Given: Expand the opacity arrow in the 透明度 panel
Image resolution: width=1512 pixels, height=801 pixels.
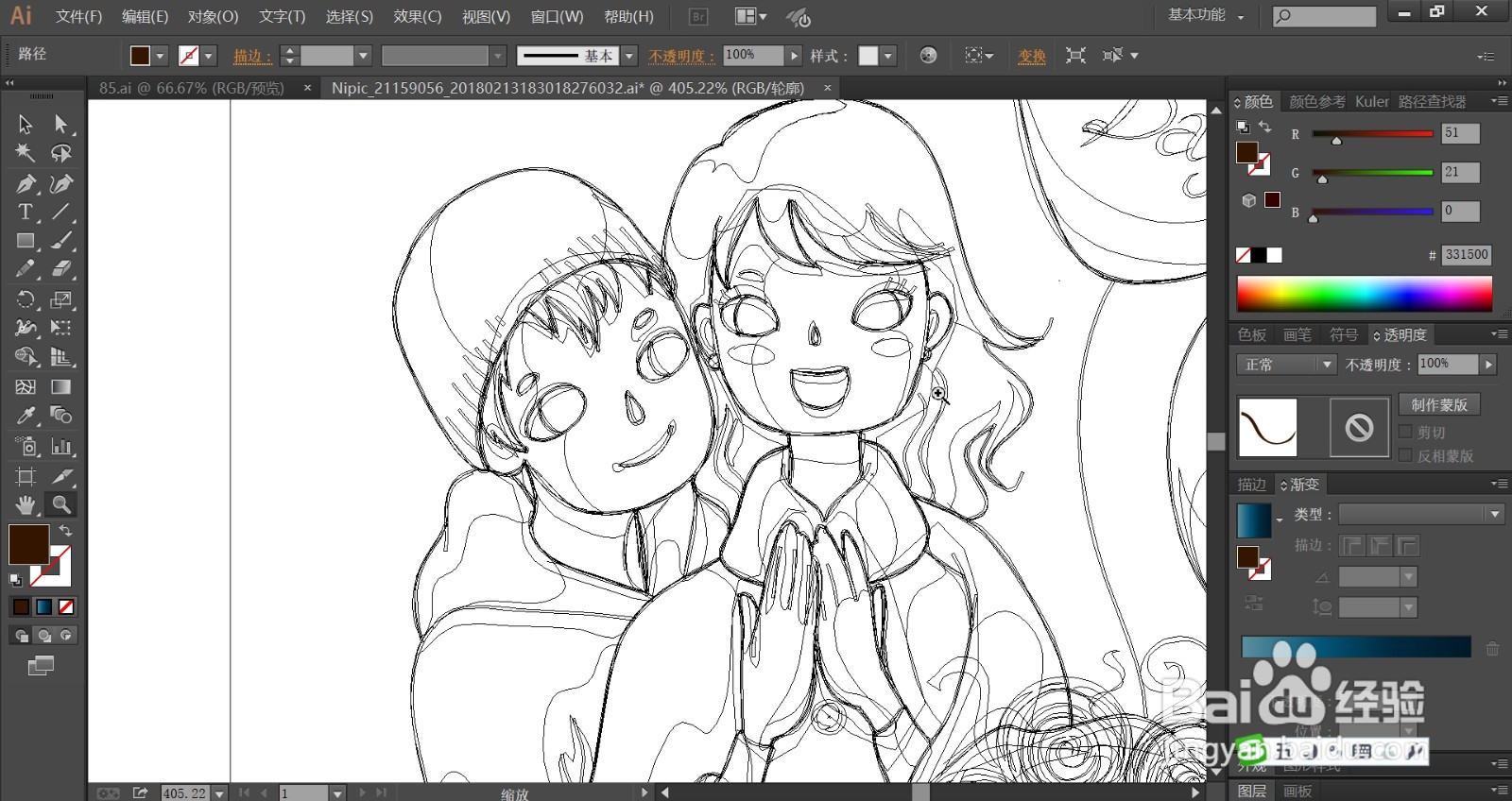Looking at the screenshot, I should click(1489, 364).
